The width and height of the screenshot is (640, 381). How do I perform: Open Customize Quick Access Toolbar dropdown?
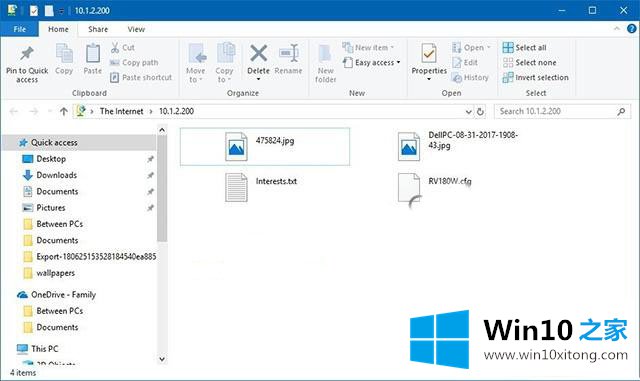62,11
